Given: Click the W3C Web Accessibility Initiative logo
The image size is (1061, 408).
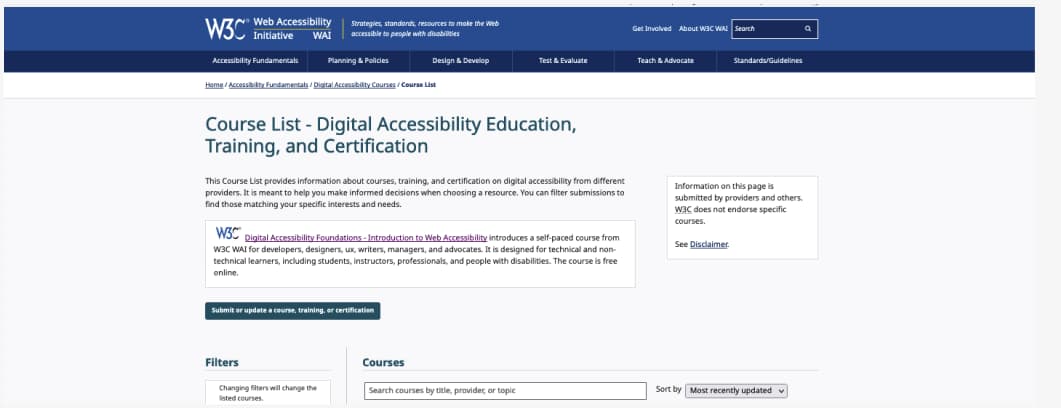Looking at the screenshot, I should (268, 28).
